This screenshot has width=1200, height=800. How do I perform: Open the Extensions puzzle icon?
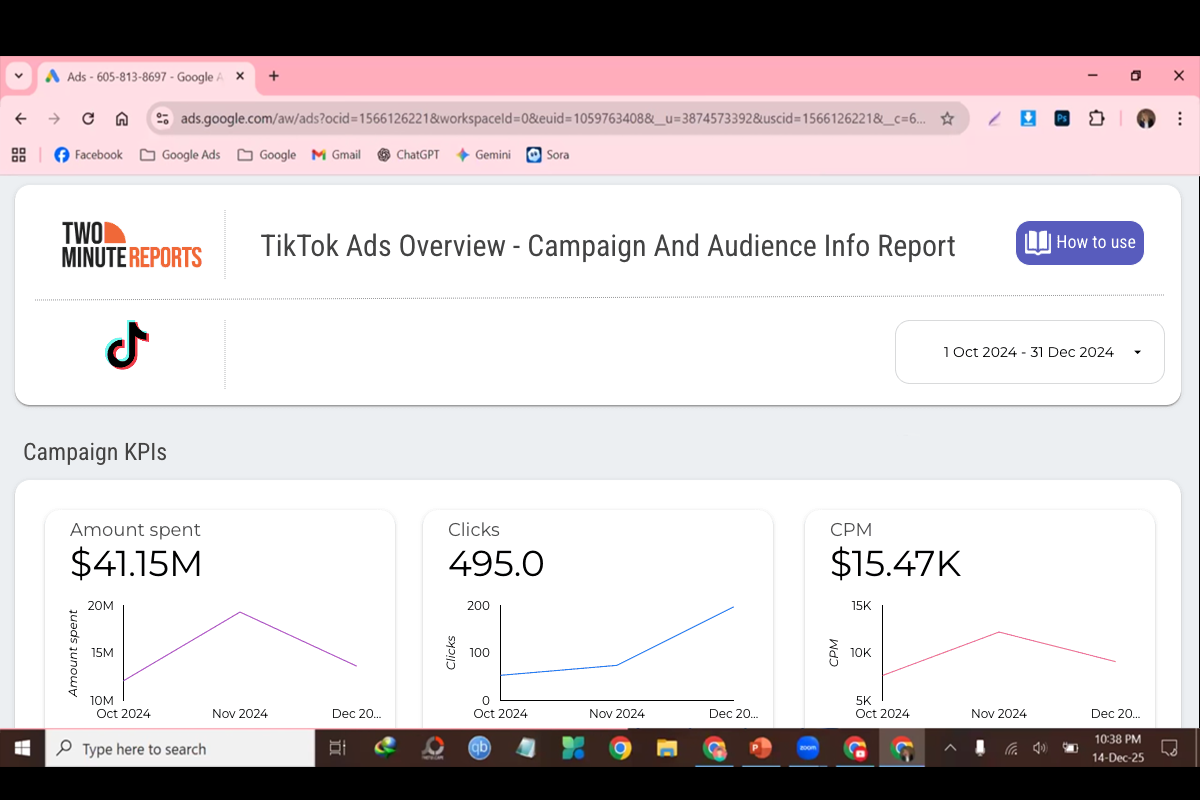pos(1096,118)
